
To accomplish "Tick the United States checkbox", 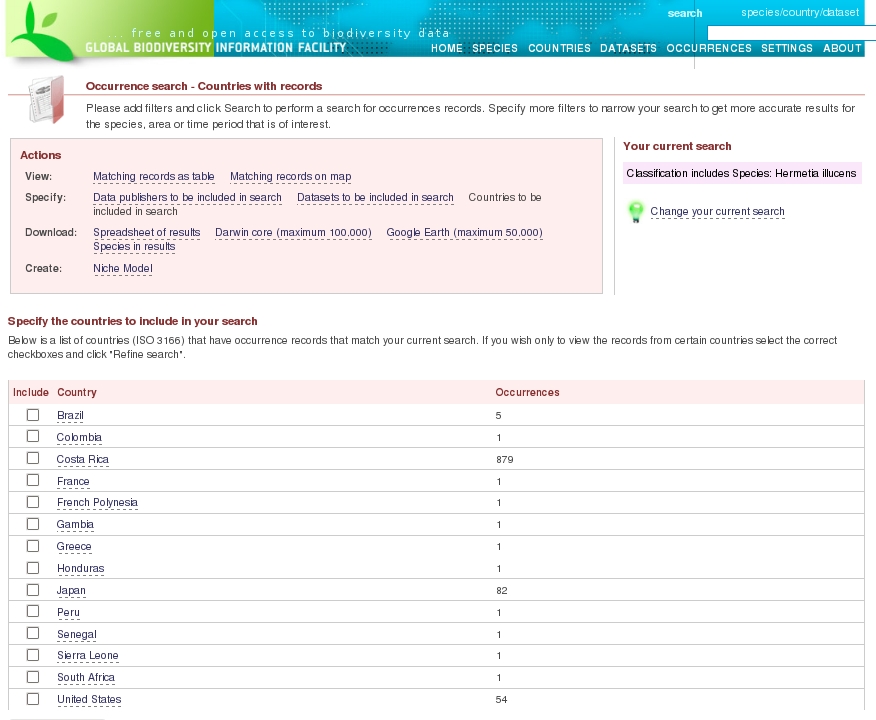I will point(33,699).
